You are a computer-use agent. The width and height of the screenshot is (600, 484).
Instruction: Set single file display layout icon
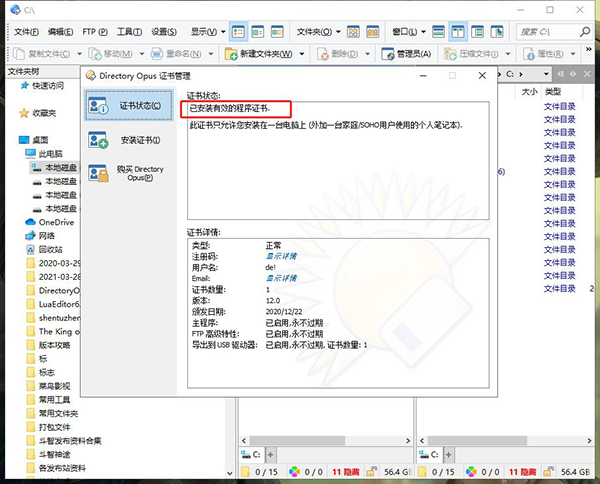(x=438, y=32)
